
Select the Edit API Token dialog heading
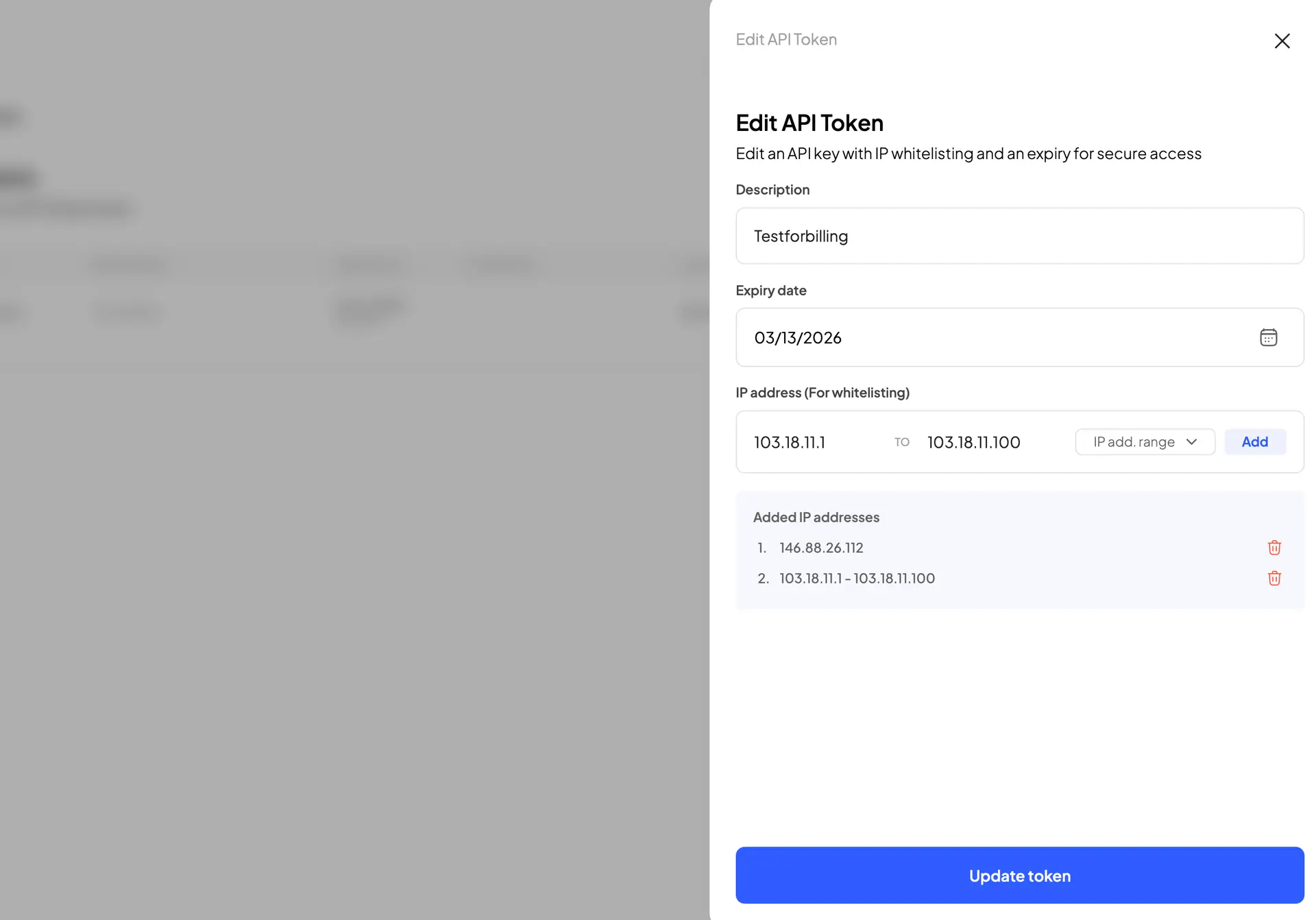click(x=809, y=122)
